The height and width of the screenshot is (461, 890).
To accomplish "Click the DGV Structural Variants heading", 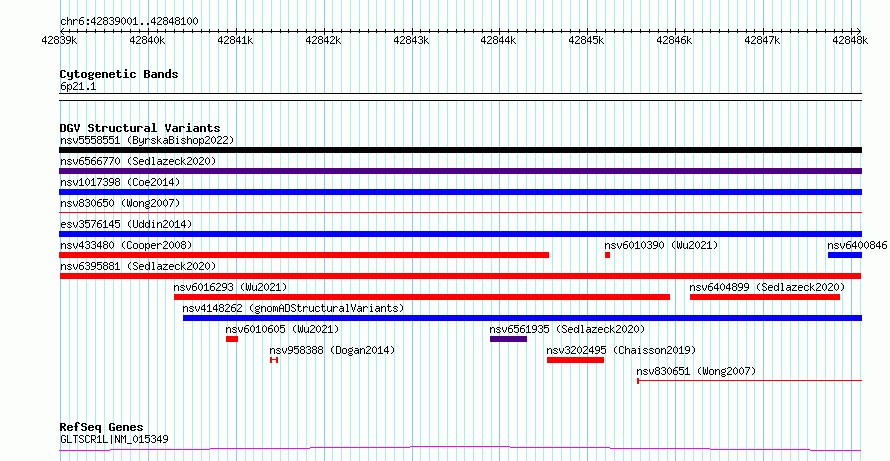I will tap(140, 128).
